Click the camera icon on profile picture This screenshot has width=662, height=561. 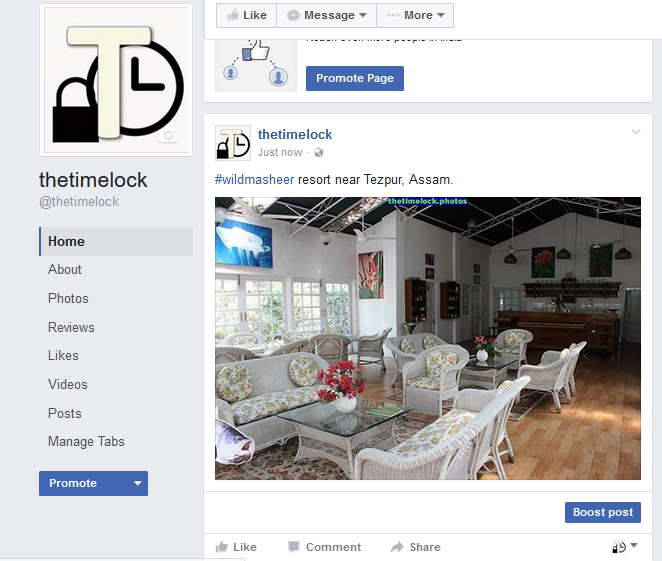point(168,136)
